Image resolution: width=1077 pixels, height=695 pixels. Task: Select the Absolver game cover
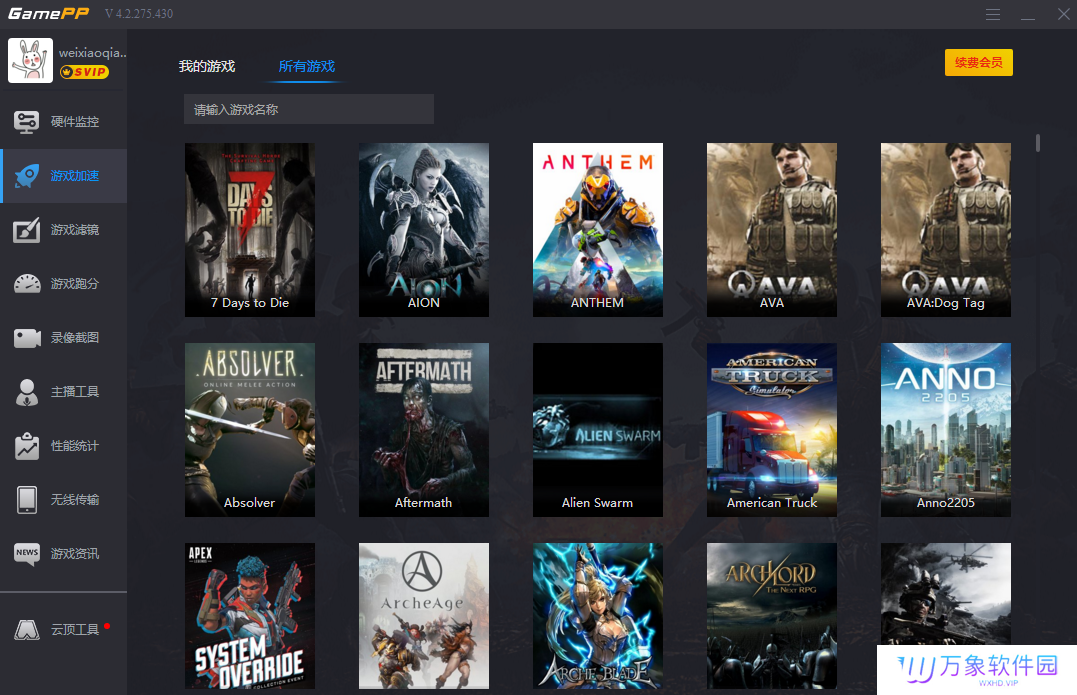click(x=250, y=430)
